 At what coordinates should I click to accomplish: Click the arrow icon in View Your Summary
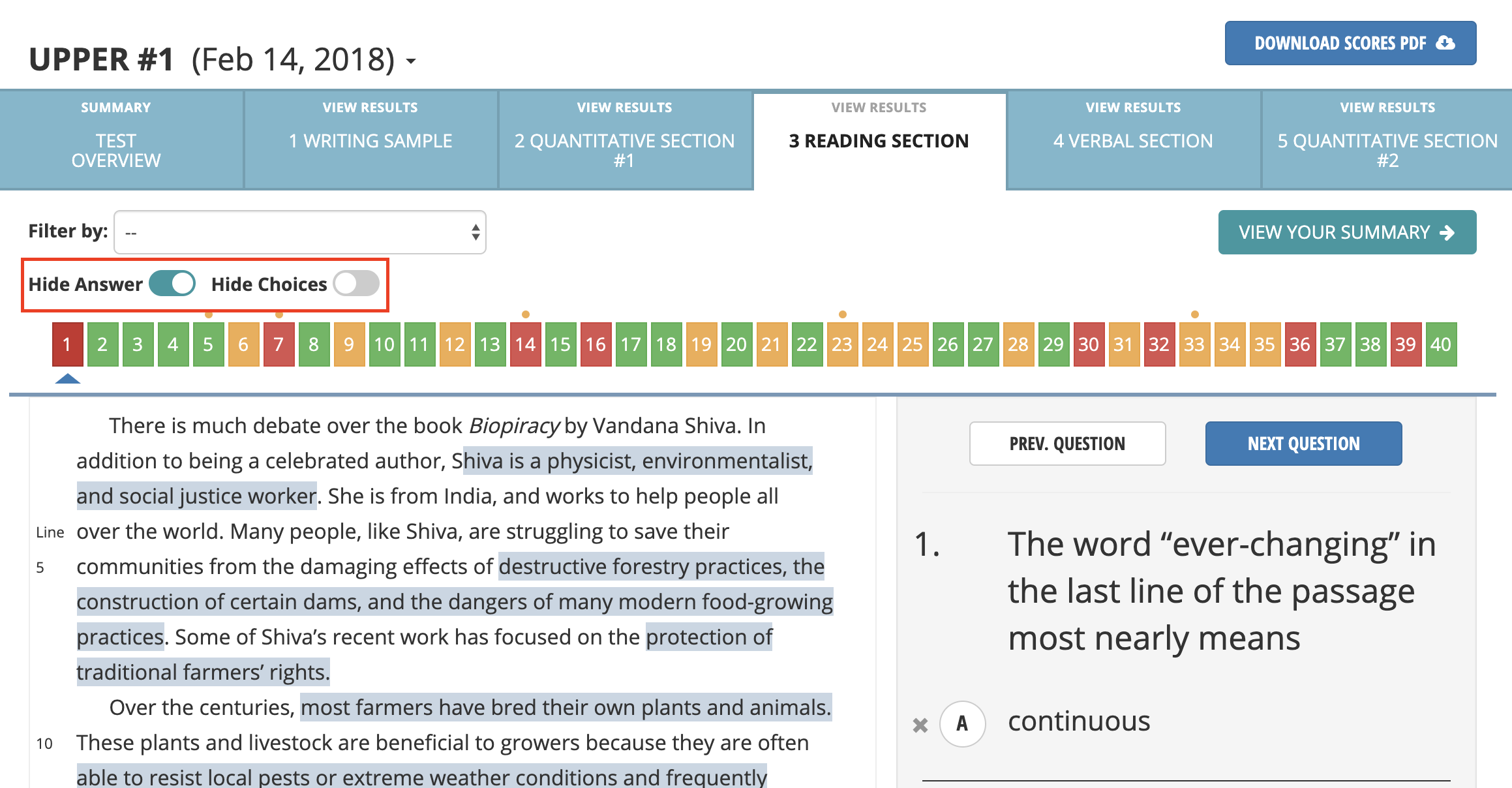click(1447, 233)
